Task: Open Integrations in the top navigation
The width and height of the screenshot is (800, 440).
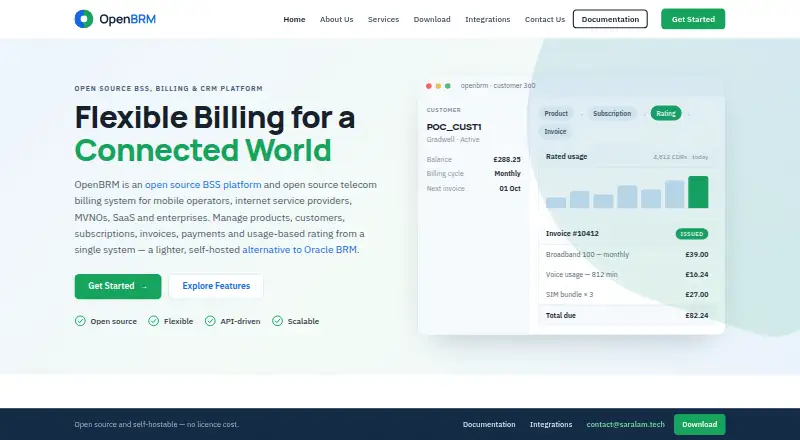Action: (488, 19)
